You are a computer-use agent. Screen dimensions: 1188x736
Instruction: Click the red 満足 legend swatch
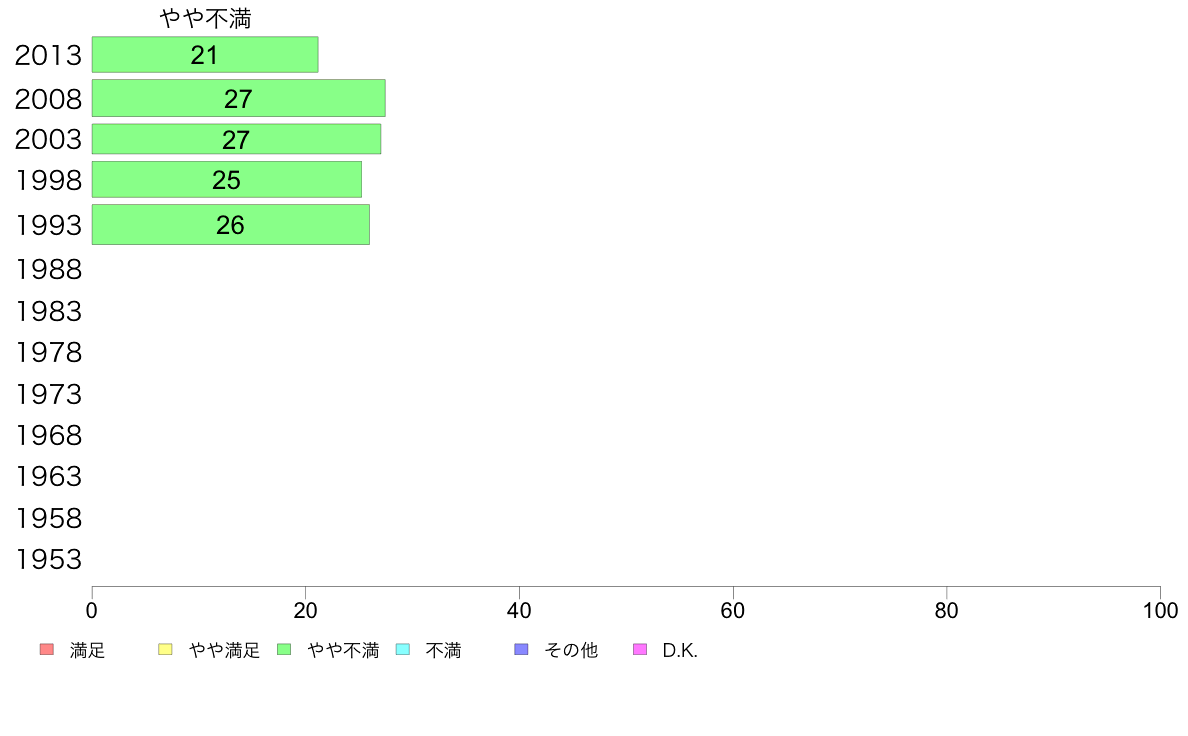click(x=47, y=650)
